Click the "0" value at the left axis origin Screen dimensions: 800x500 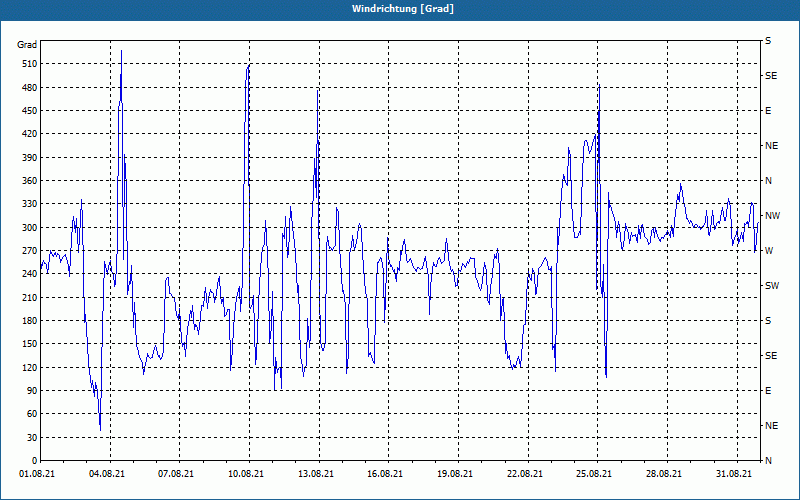[34, 461]
